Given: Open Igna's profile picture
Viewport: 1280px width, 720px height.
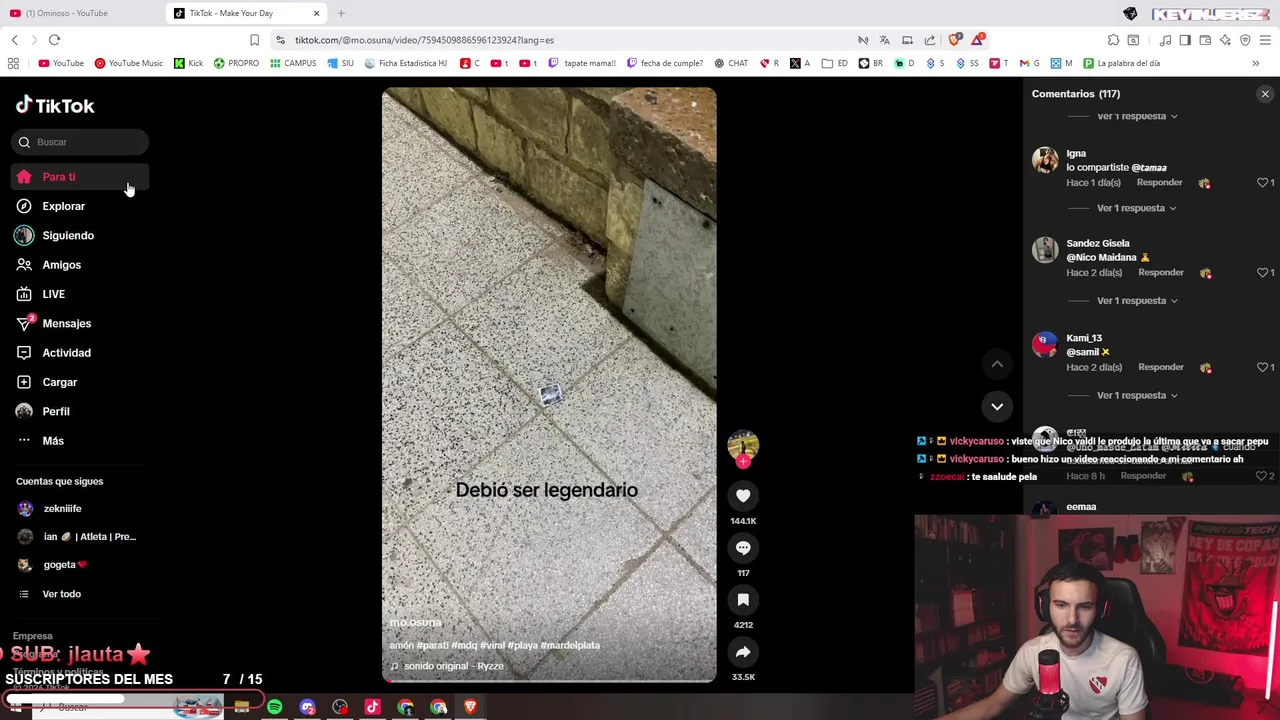Looking at the screenshot, I should click(x=1045, y=160).
